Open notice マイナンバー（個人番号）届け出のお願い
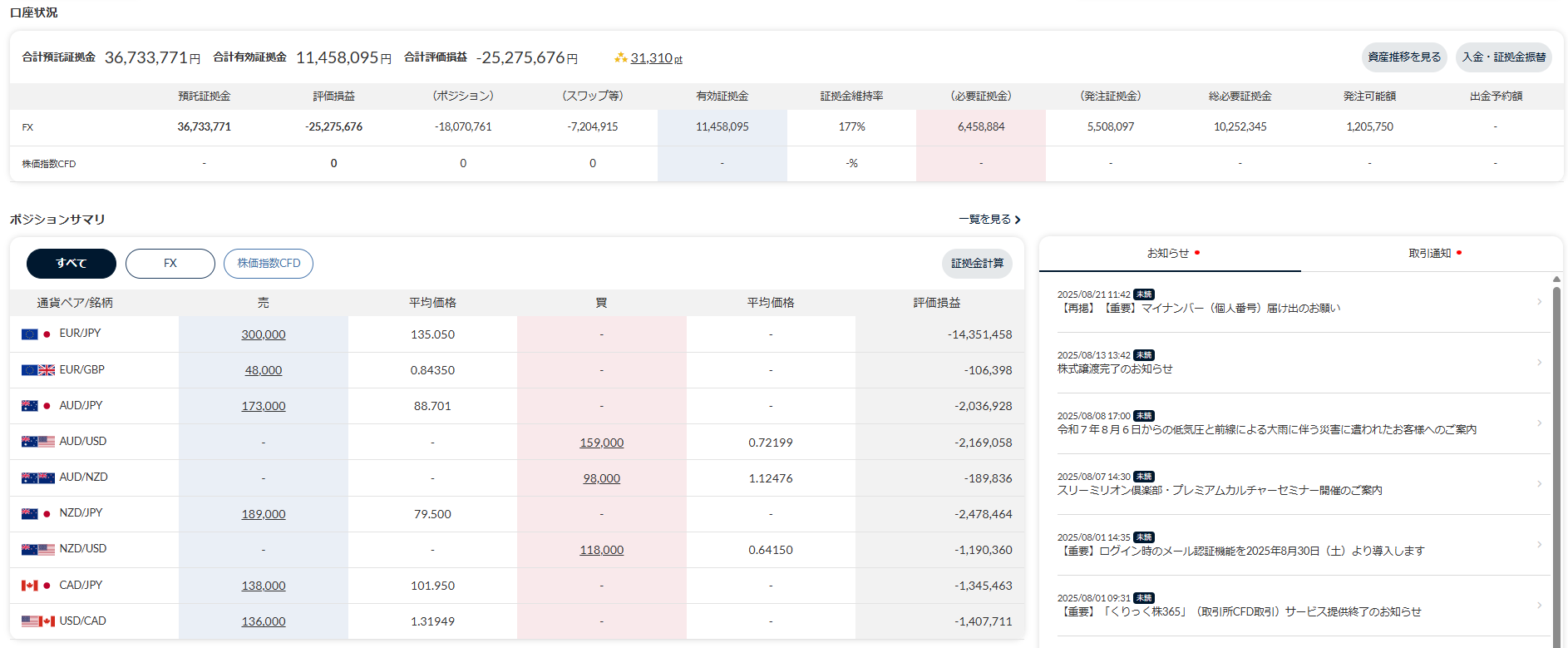 (x=1199, y=309)
